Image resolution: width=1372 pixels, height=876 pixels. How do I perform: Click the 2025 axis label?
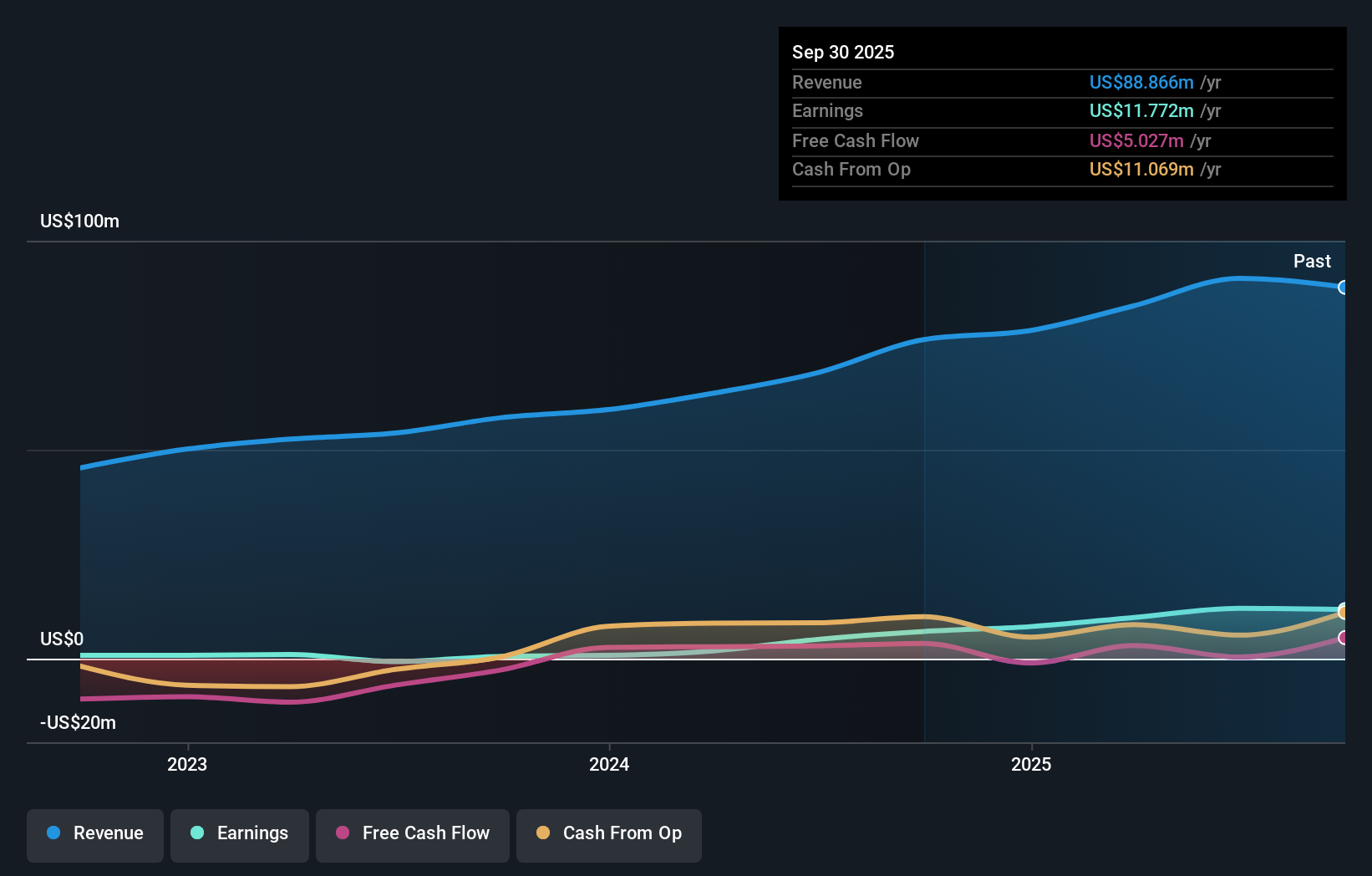point(1031,763)
